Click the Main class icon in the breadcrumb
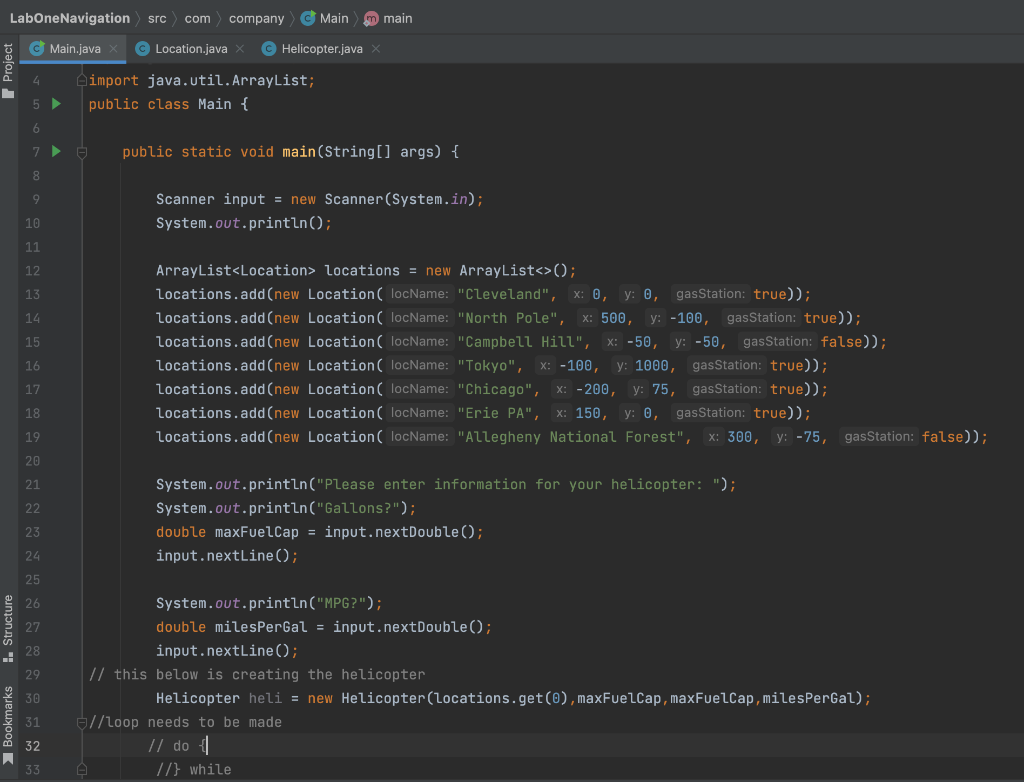Image resolution: width=1024 pixels, height=782 pixels. coord(306,17)
